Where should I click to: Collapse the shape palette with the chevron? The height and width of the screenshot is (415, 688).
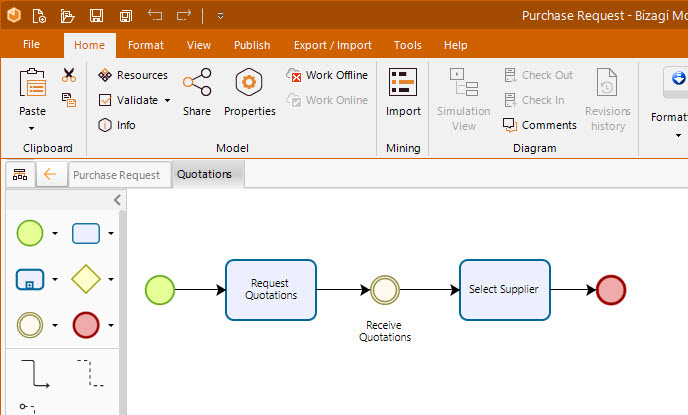(x=117, y=200)
